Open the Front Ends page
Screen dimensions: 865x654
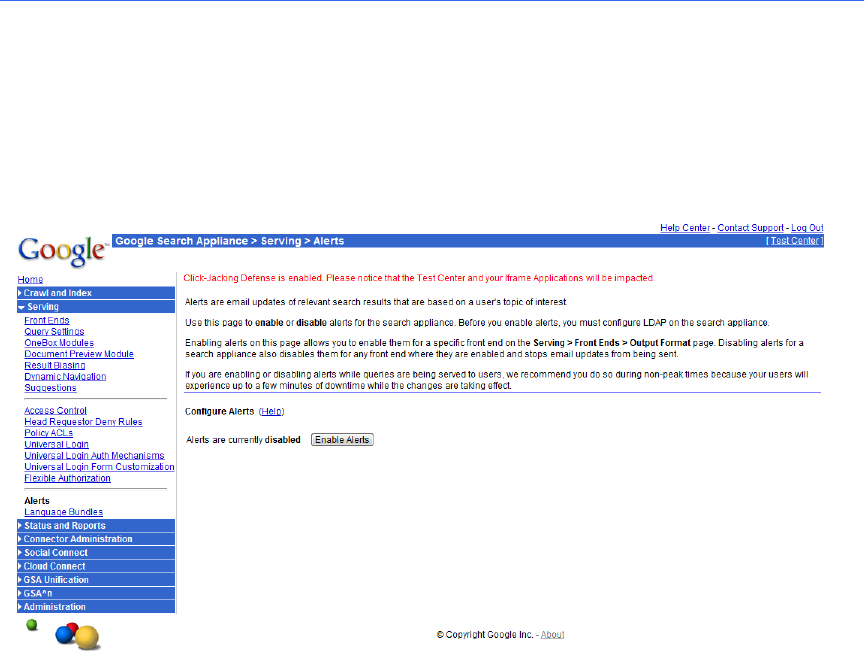(x=47, y=320)
